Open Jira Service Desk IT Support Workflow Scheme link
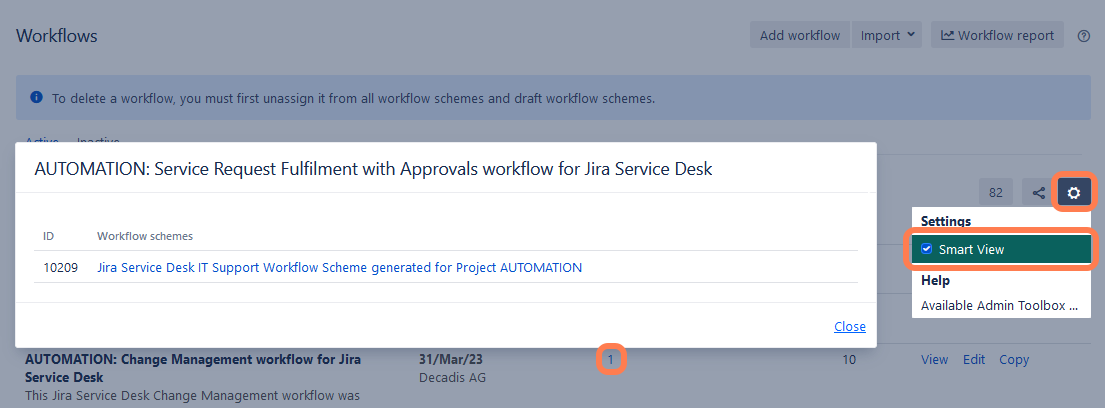 click(x=339, y=268)
